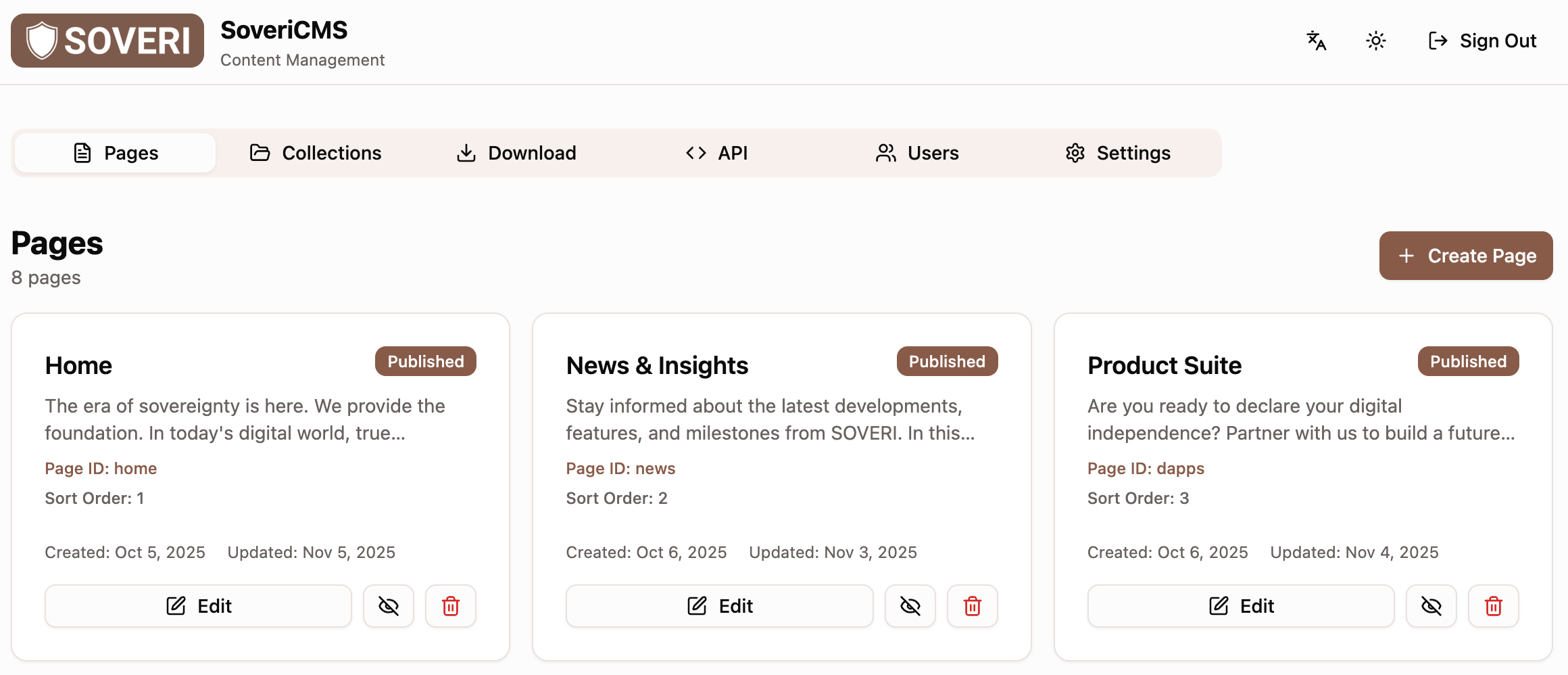Delete the News & Insights page
The width and height of the screenshot is (1568, 675).
pos(972,606)
